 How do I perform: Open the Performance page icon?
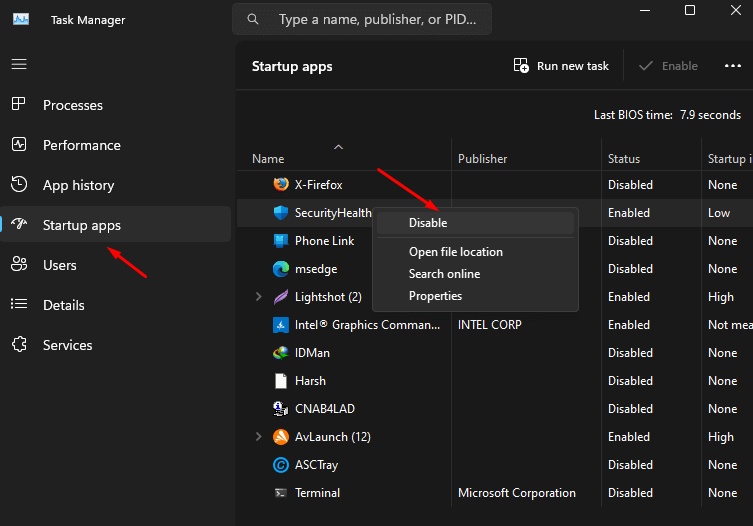coord(18,145)
